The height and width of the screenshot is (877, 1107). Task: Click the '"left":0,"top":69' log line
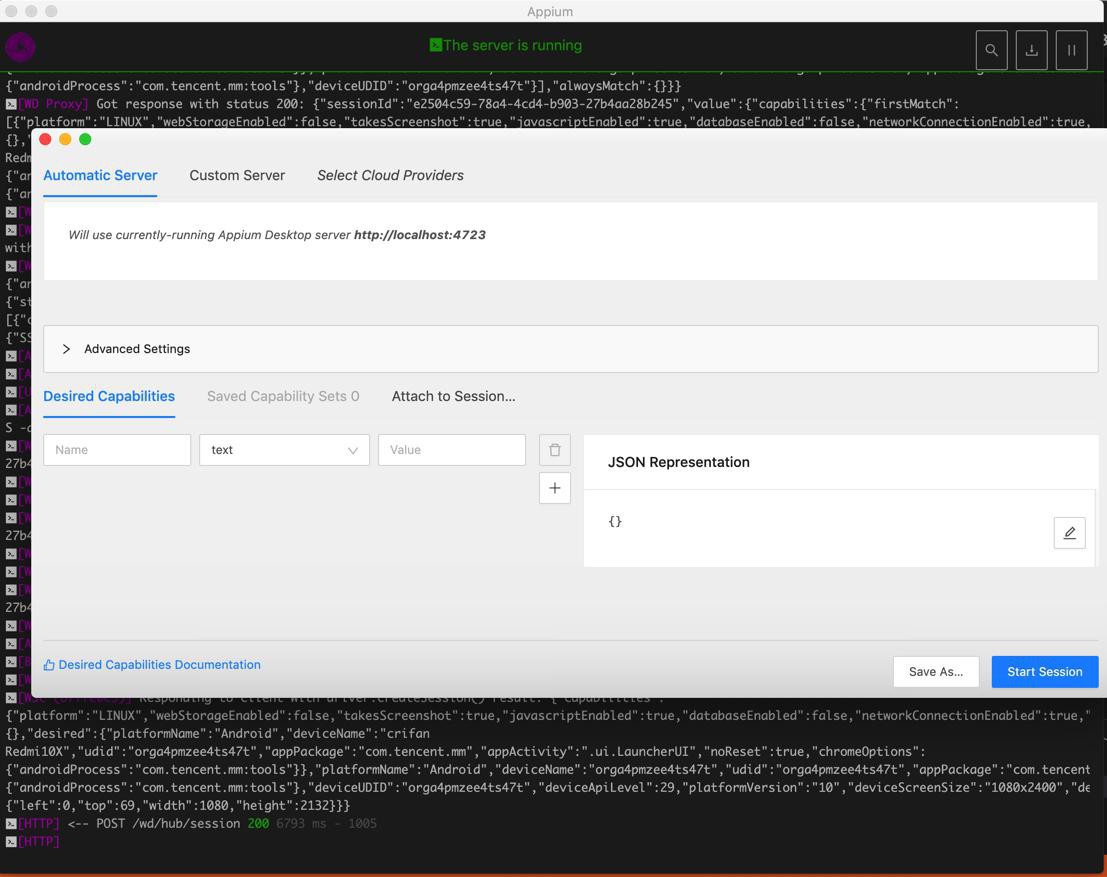pos(178,806)
